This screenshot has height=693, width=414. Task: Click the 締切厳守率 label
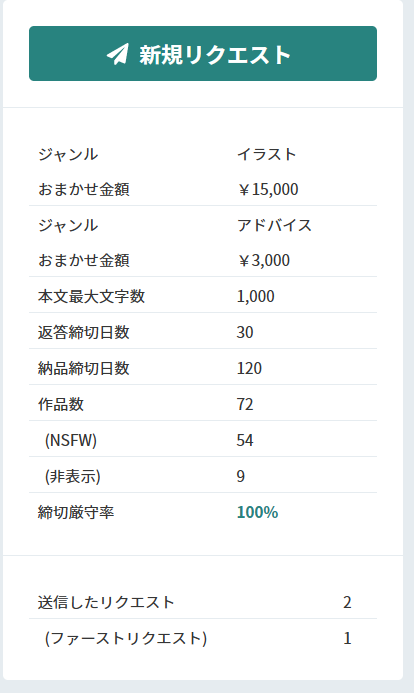tap(76, 512)
